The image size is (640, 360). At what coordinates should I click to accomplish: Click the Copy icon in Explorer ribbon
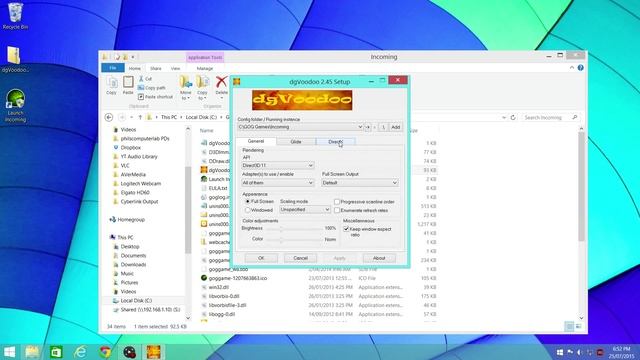pos(112,85)
